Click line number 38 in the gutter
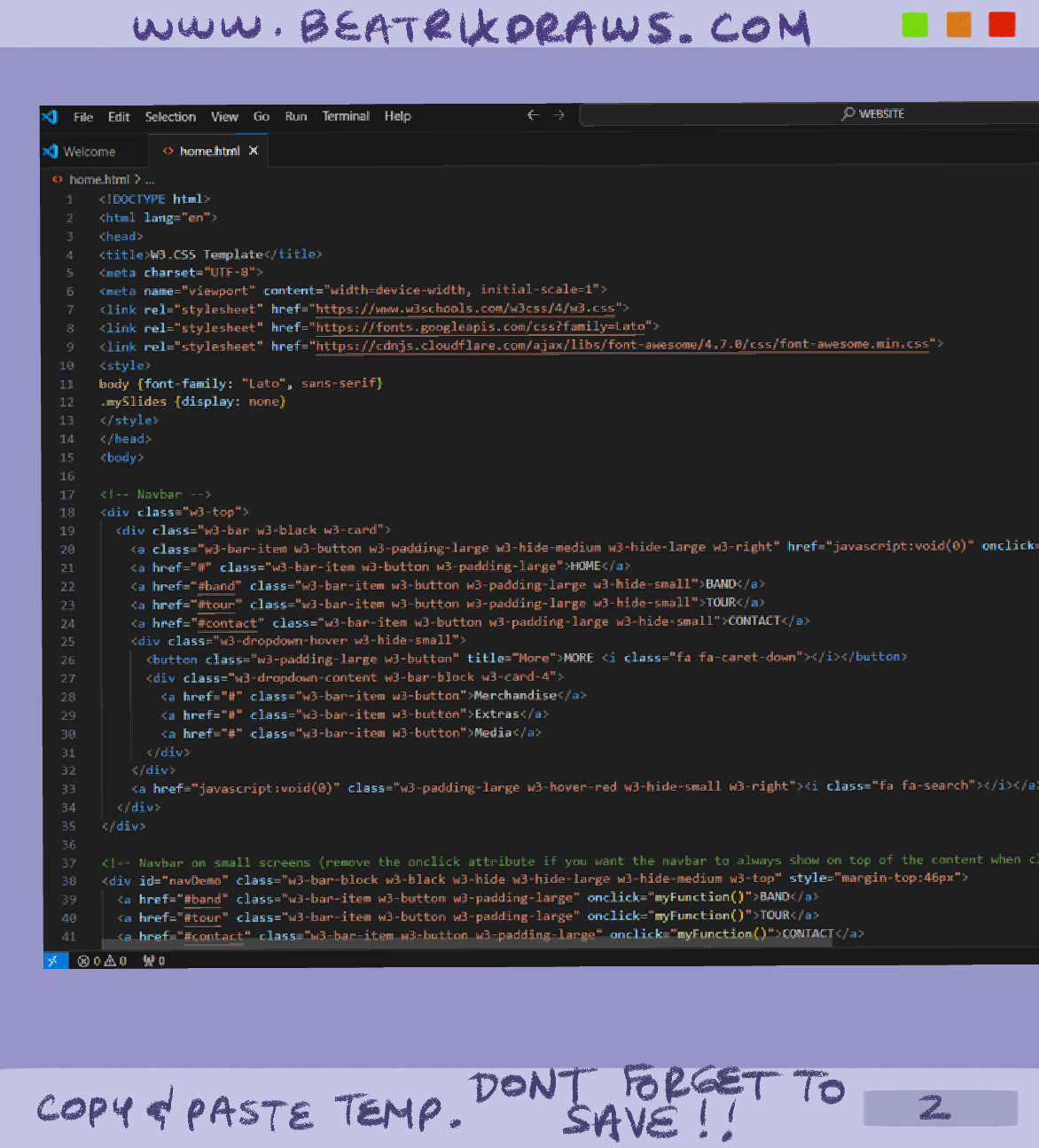This screenshot has height=1148, width=1039. click(68, 881)
